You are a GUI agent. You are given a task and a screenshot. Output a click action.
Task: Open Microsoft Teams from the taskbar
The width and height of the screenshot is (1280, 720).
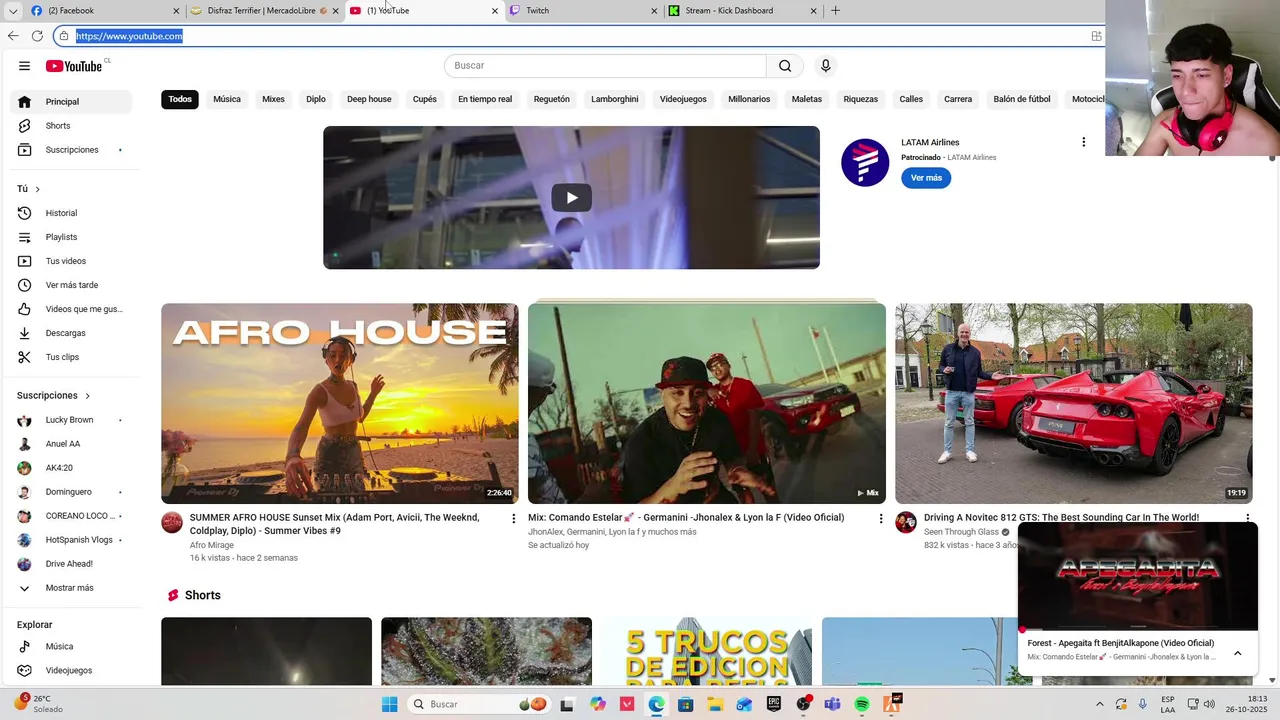click(832, 704)
